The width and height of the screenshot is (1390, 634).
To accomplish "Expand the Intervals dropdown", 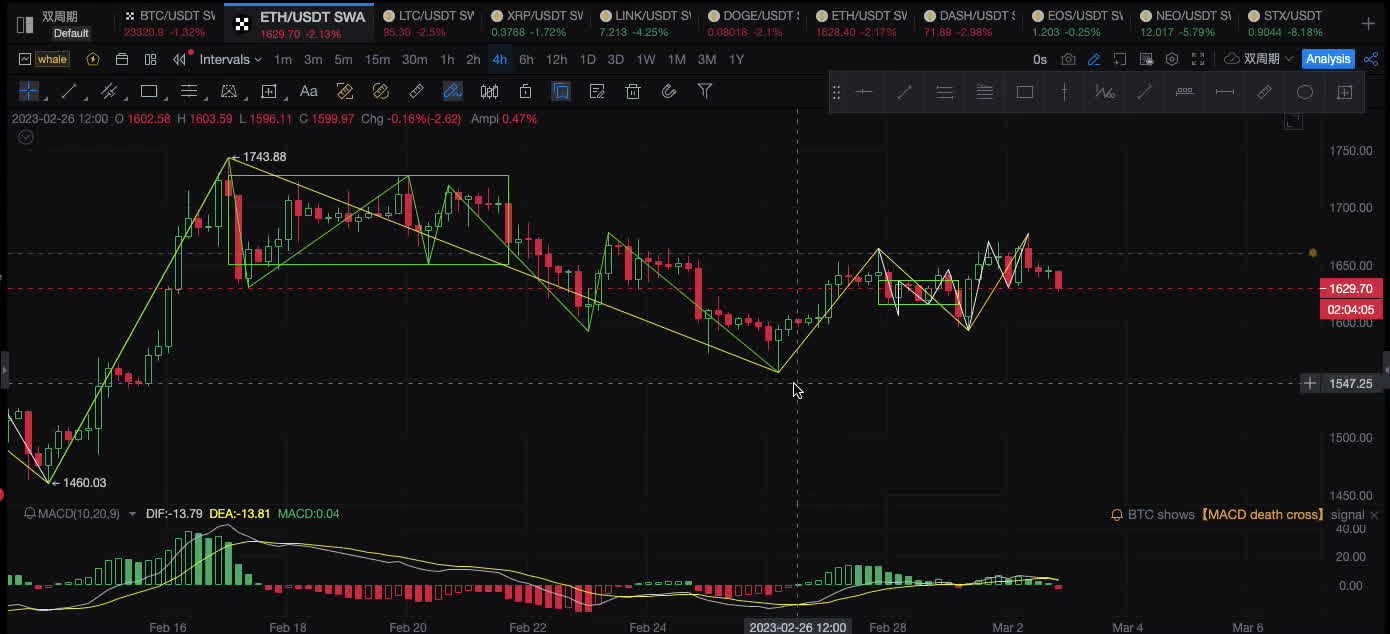I will click(230, 60).
